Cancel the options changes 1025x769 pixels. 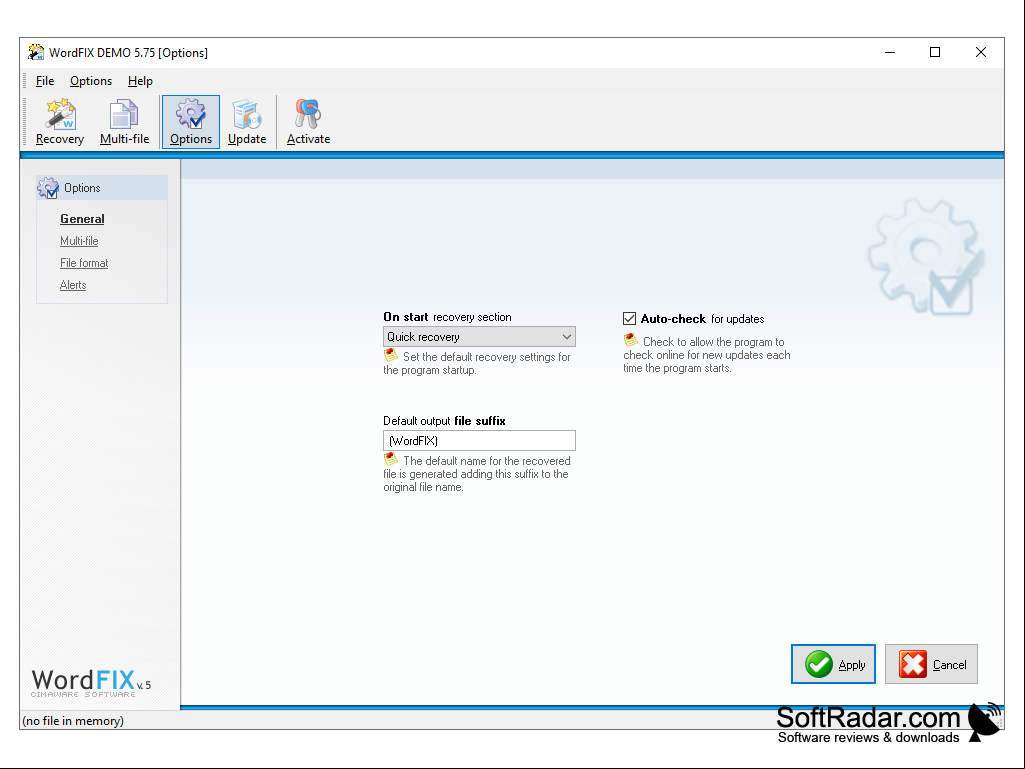pyautogui.click(x=932, y=664)
